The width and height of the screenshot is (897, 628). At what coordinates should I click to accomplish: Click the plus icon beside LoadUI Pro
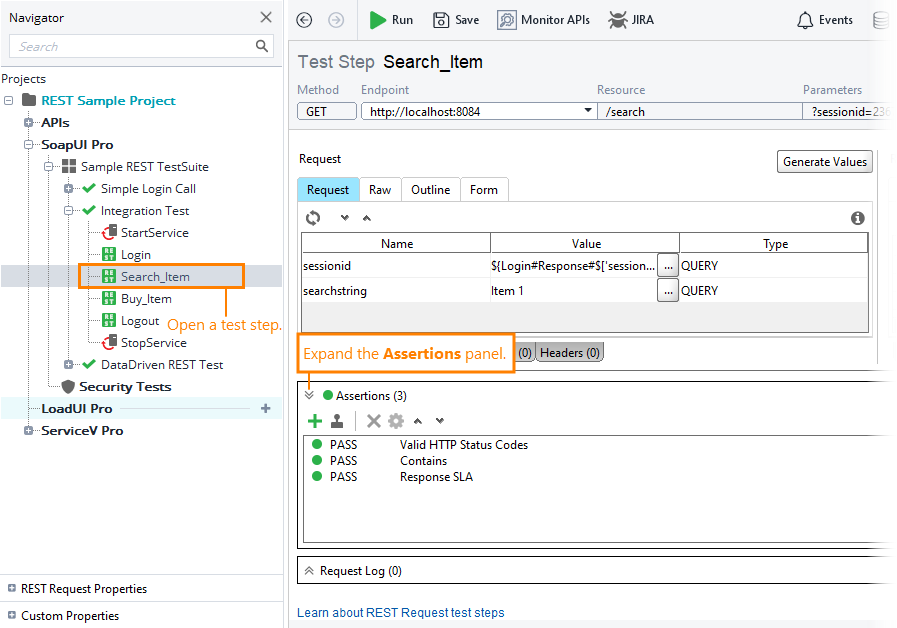pos(265,408)
